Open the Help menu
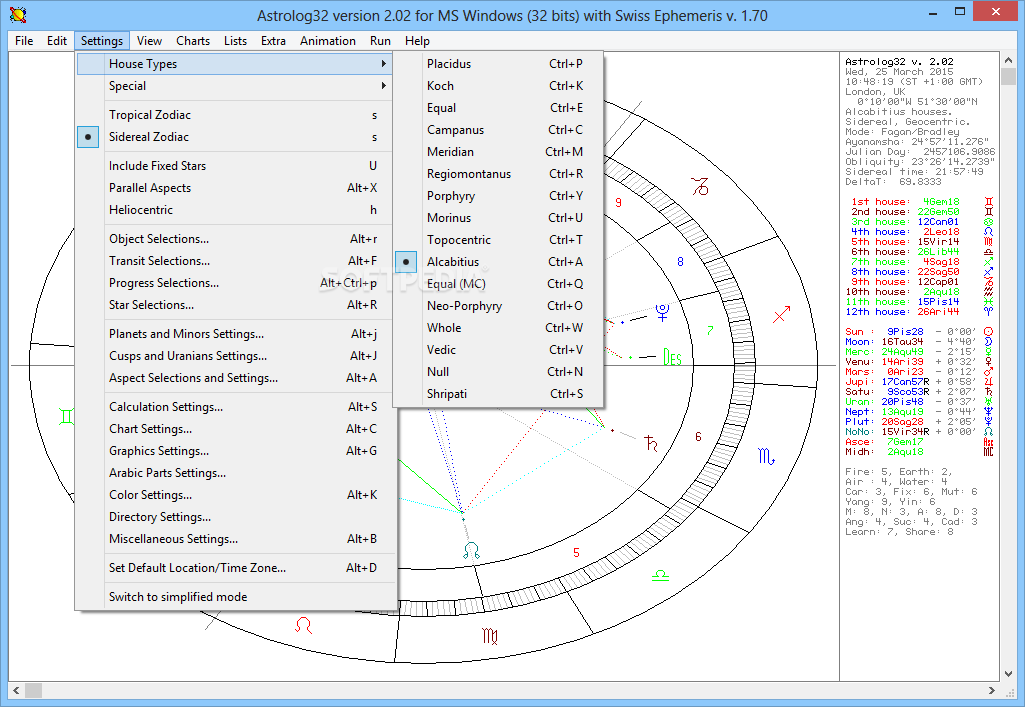The height and width of the screenshot is (707, 1025). (417, 41)
